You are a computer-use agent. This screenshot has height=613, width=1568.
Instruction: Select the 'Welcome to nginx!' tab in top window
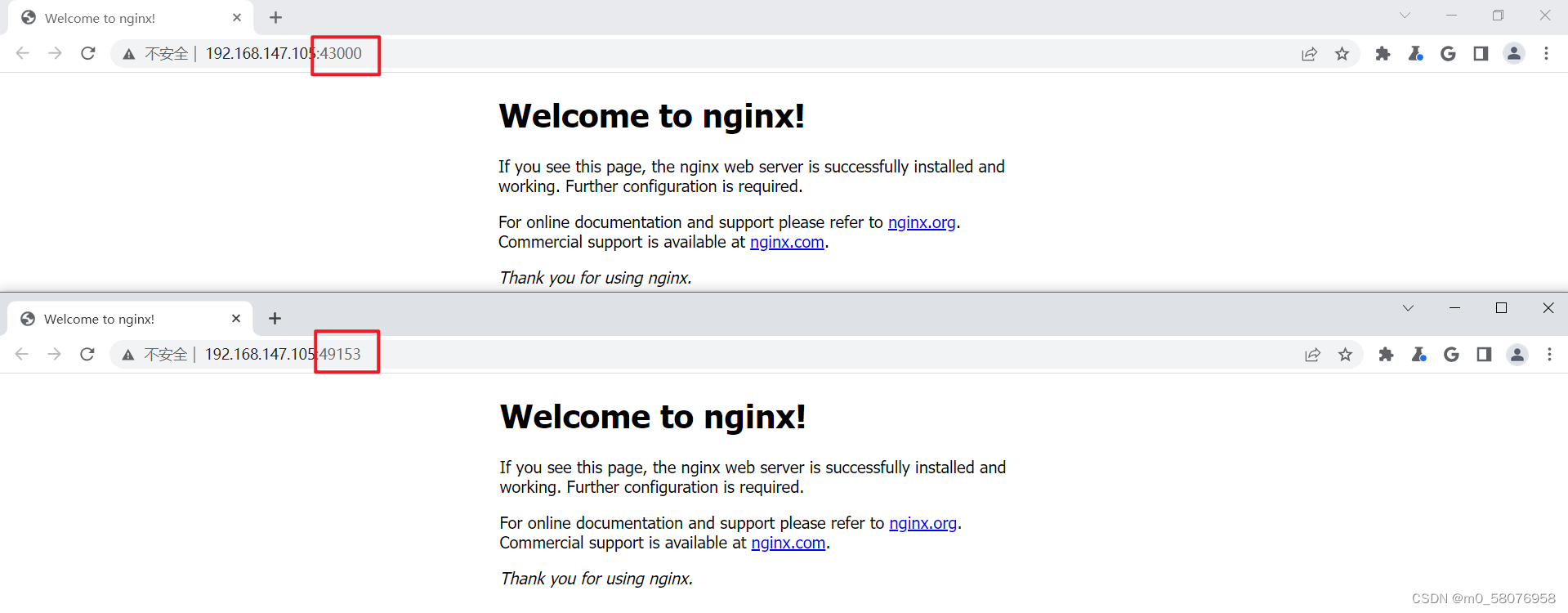(x=131, y=18)
